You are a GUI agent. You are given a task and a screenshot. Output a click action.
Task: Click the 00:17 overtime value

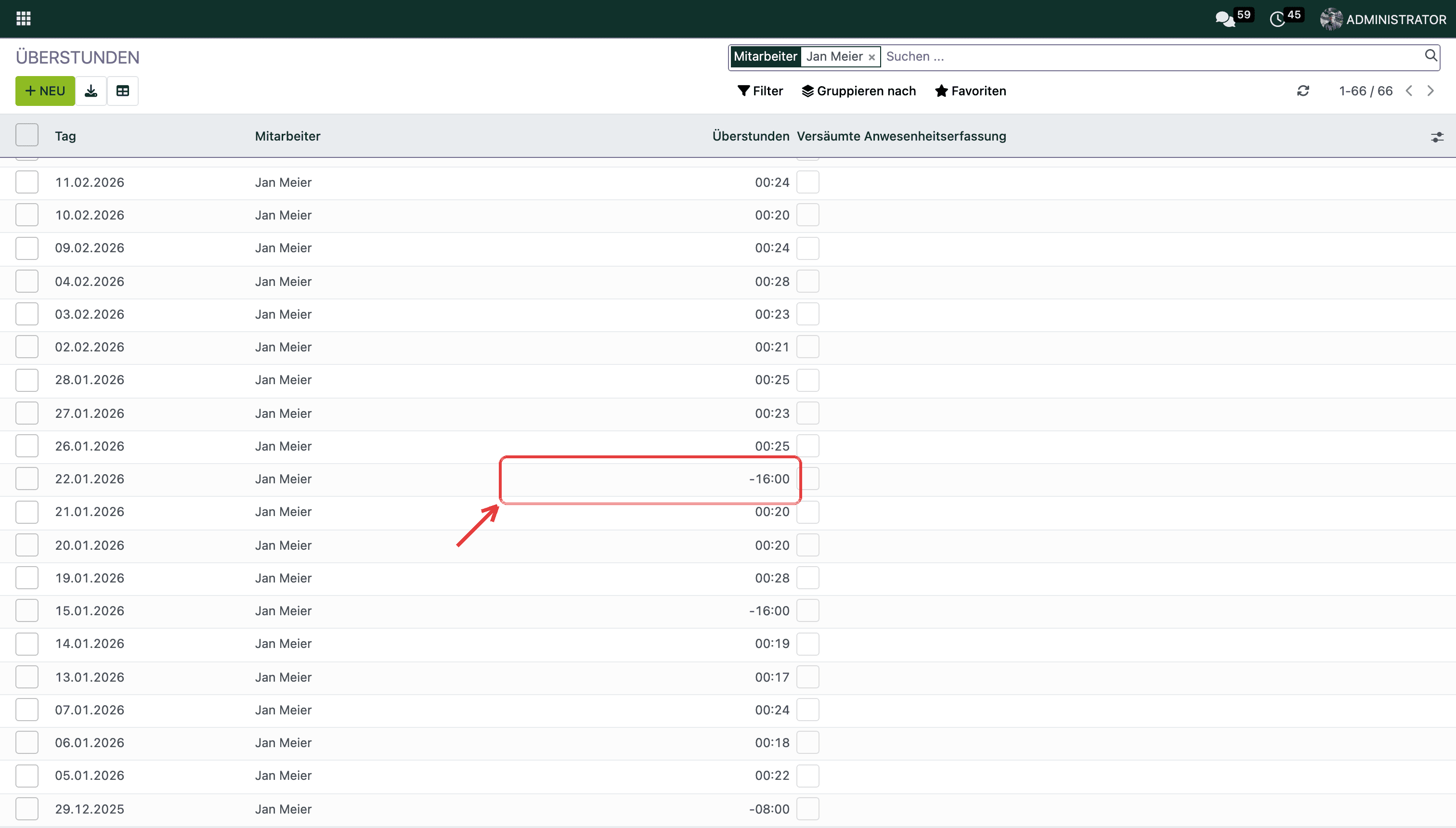coord(772,677)
